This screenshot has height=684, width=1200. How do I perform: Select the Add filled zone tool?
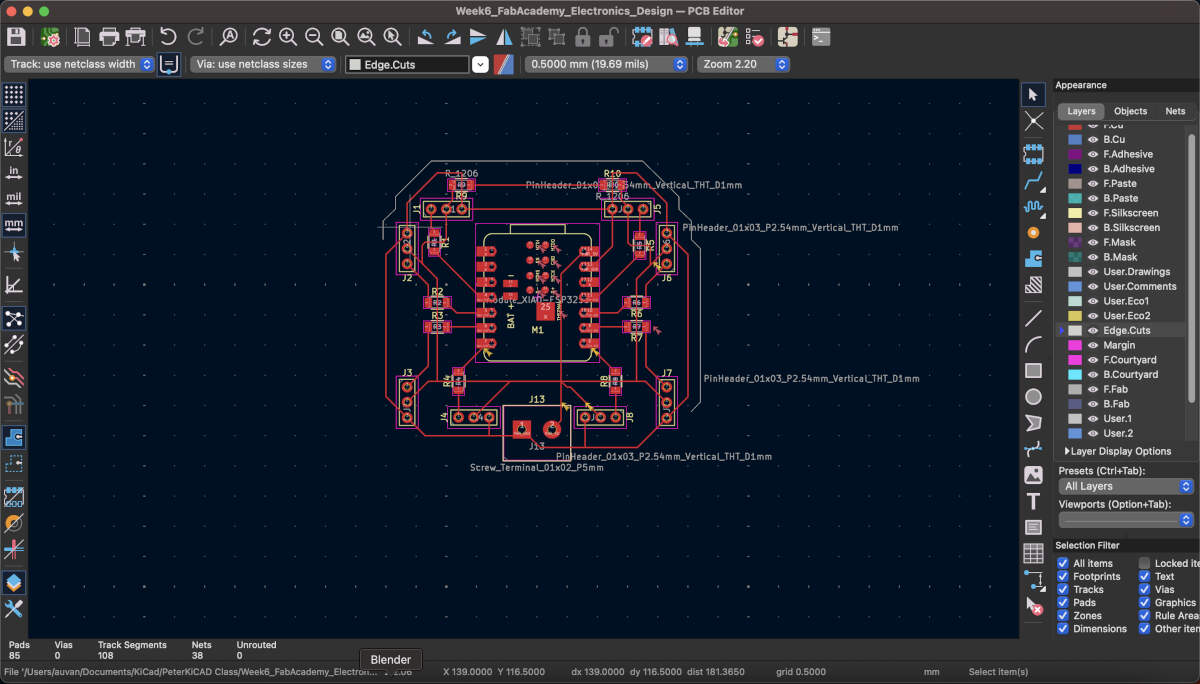pos(1034,259)
